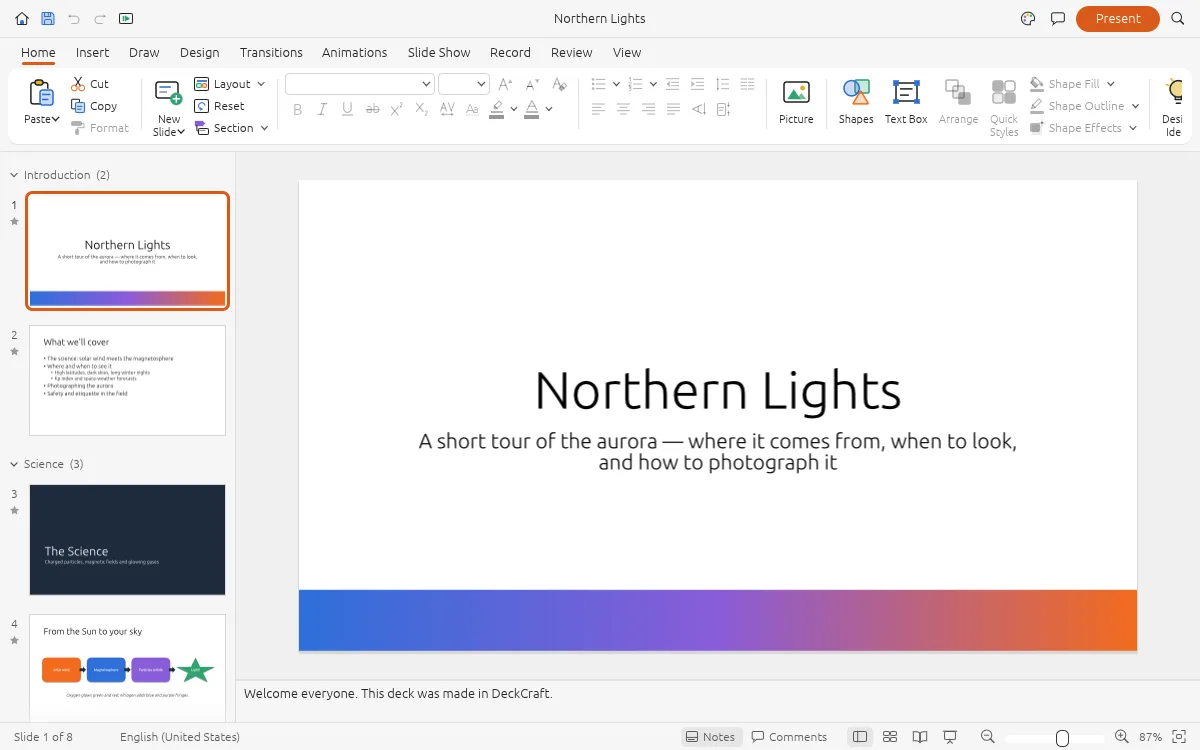The height and width of the screenshot is (750, 1200).
Task: Click the columns layout icon
Action: tap(748, 84)
